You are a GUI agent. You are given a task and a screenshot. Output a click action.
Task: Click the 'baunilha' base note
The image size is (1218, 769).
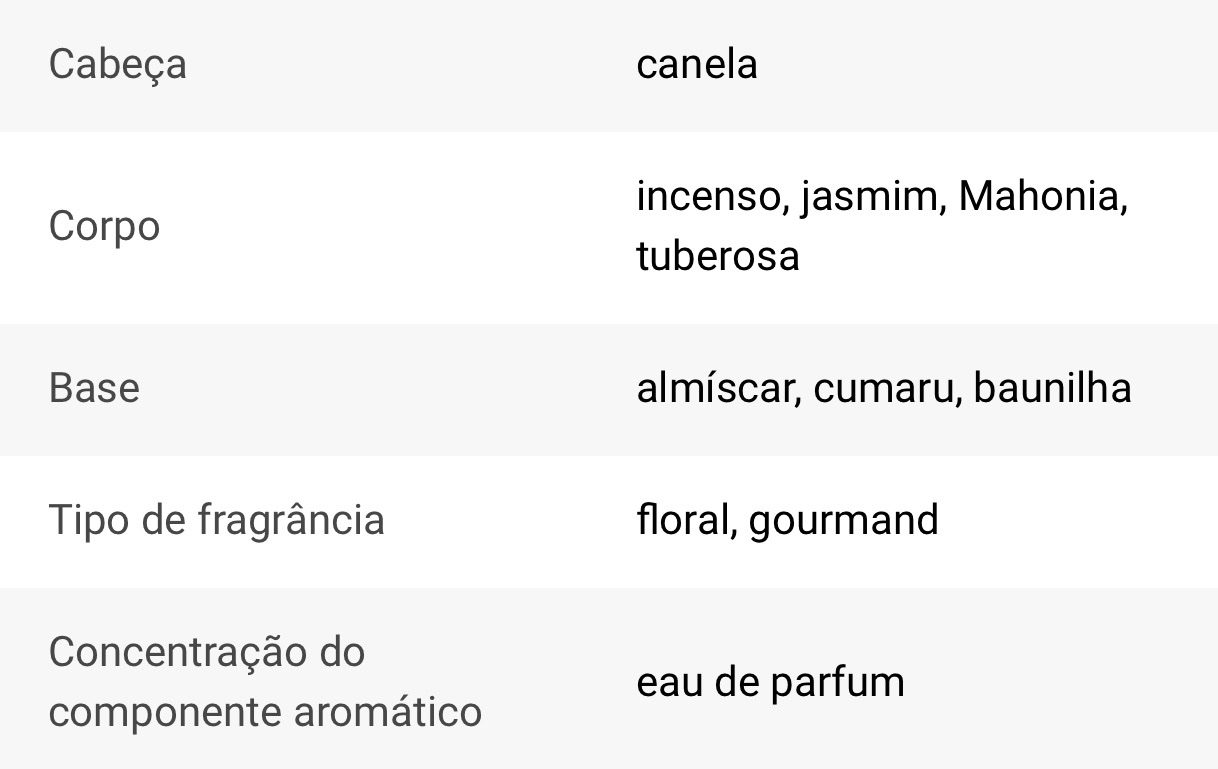(x=1052, y=388)
